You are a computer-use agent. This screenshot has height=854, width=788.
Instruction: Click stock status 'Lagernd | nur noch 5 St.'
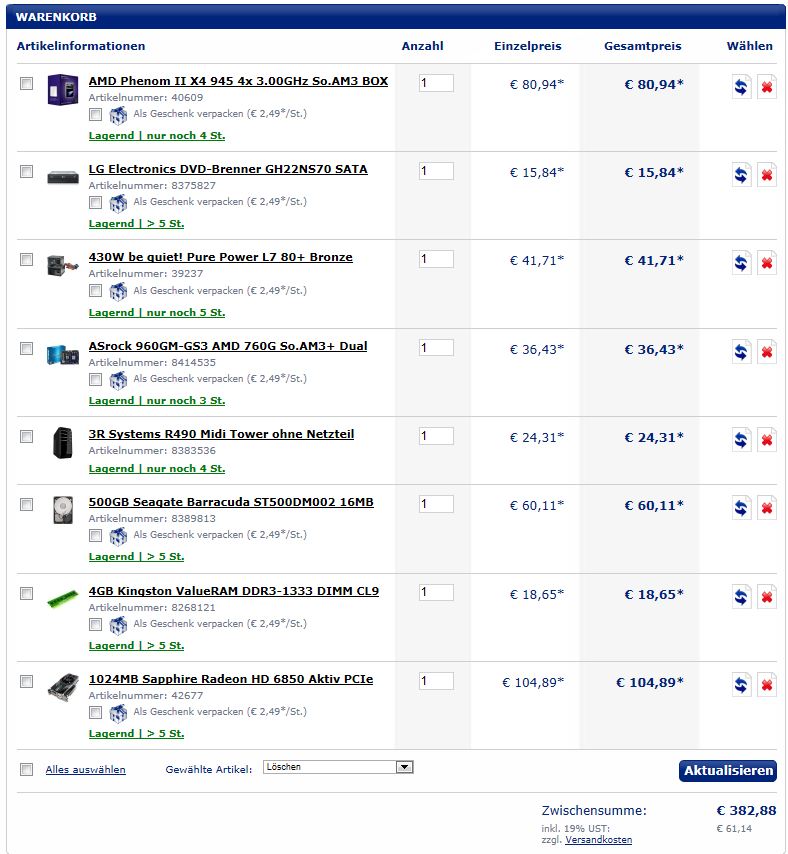157,313
